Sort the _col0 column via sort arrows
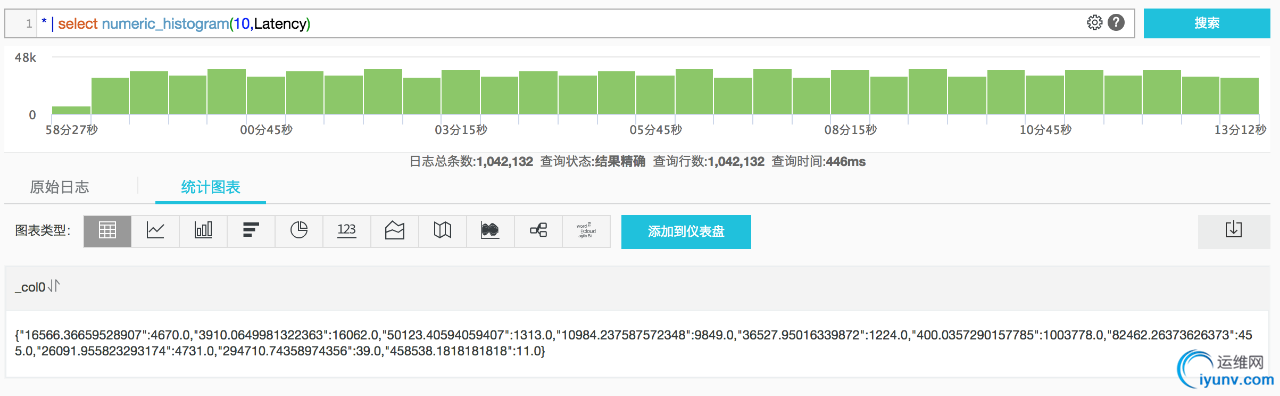This screenshot has width=1280, height=396. [55, 287]
